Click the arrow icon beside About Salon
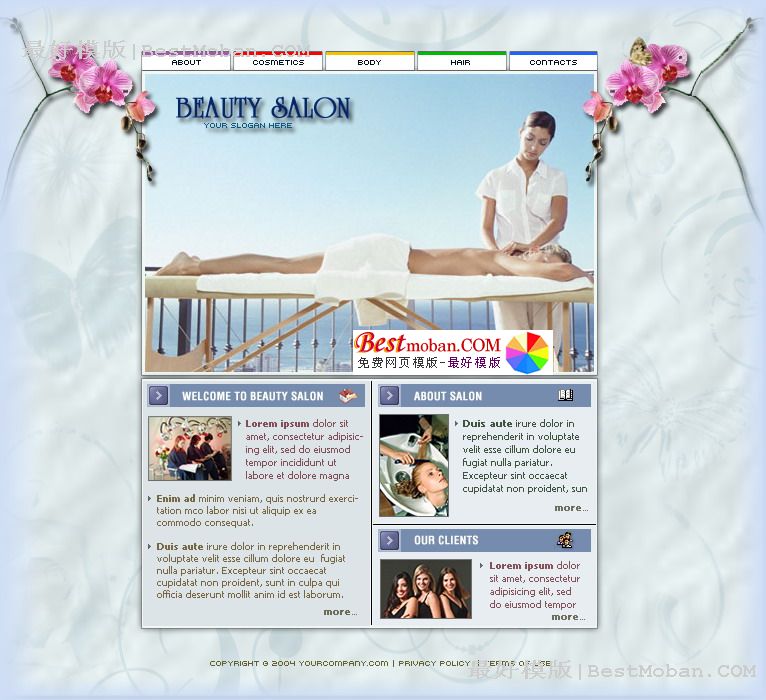Image resolution: width=766 pixels, height=700 pixels. pos(389,395)
